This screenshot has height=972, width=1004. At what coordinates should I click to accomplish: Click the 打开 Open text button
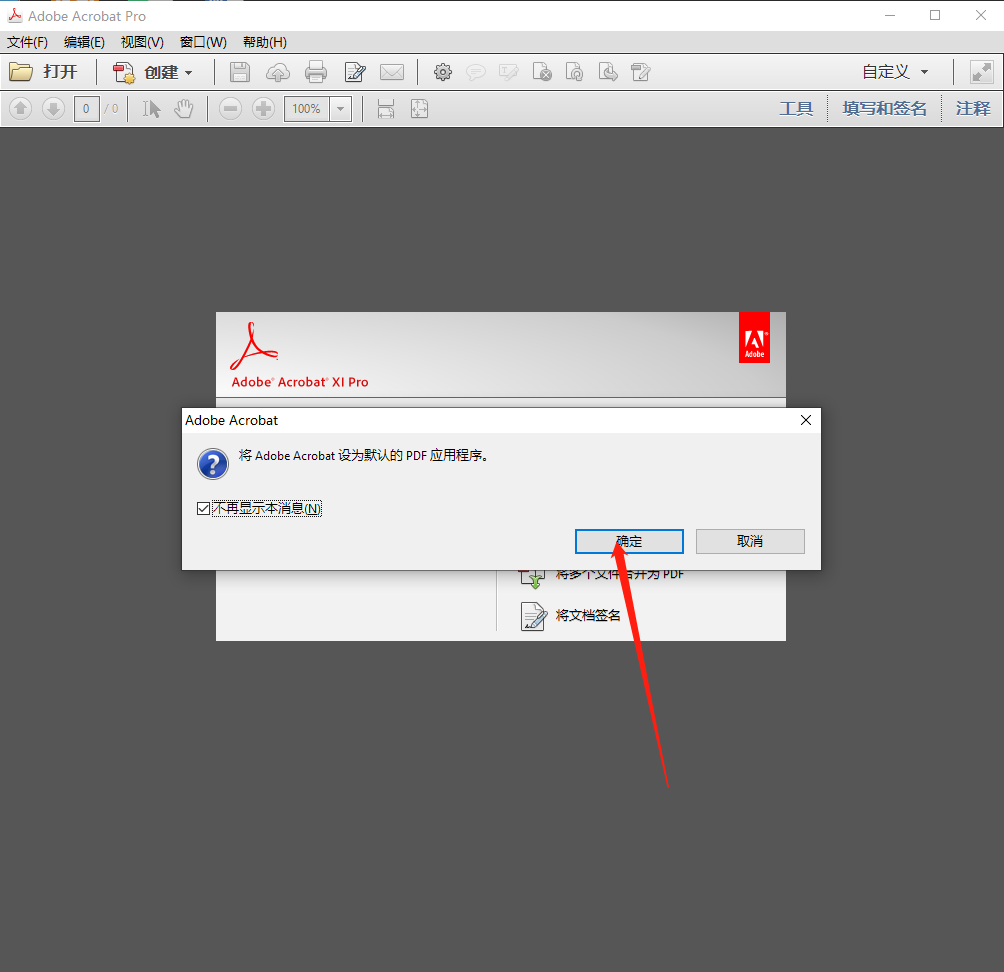point(60,72)
